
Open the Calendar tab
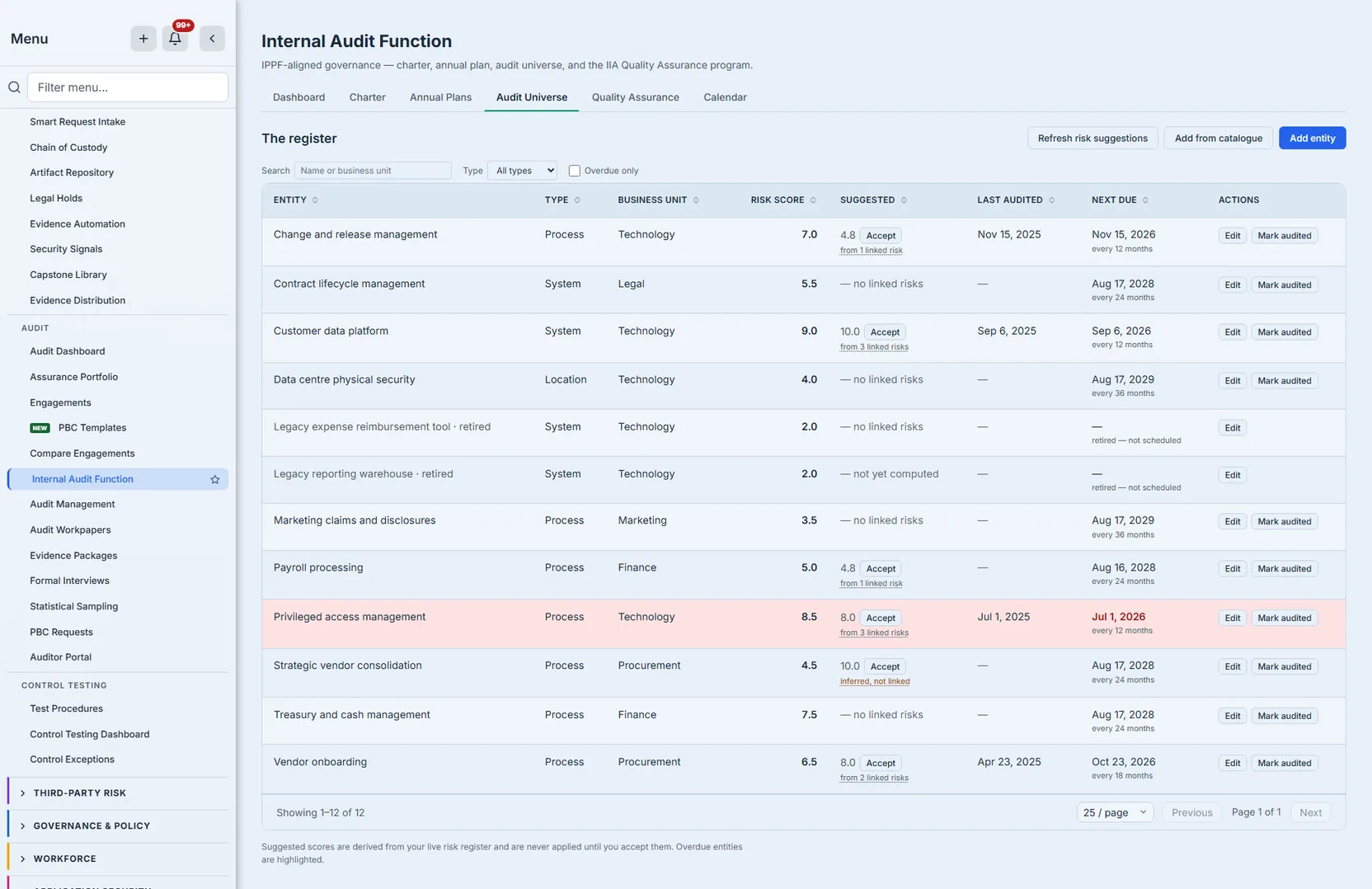coord(725,97)
